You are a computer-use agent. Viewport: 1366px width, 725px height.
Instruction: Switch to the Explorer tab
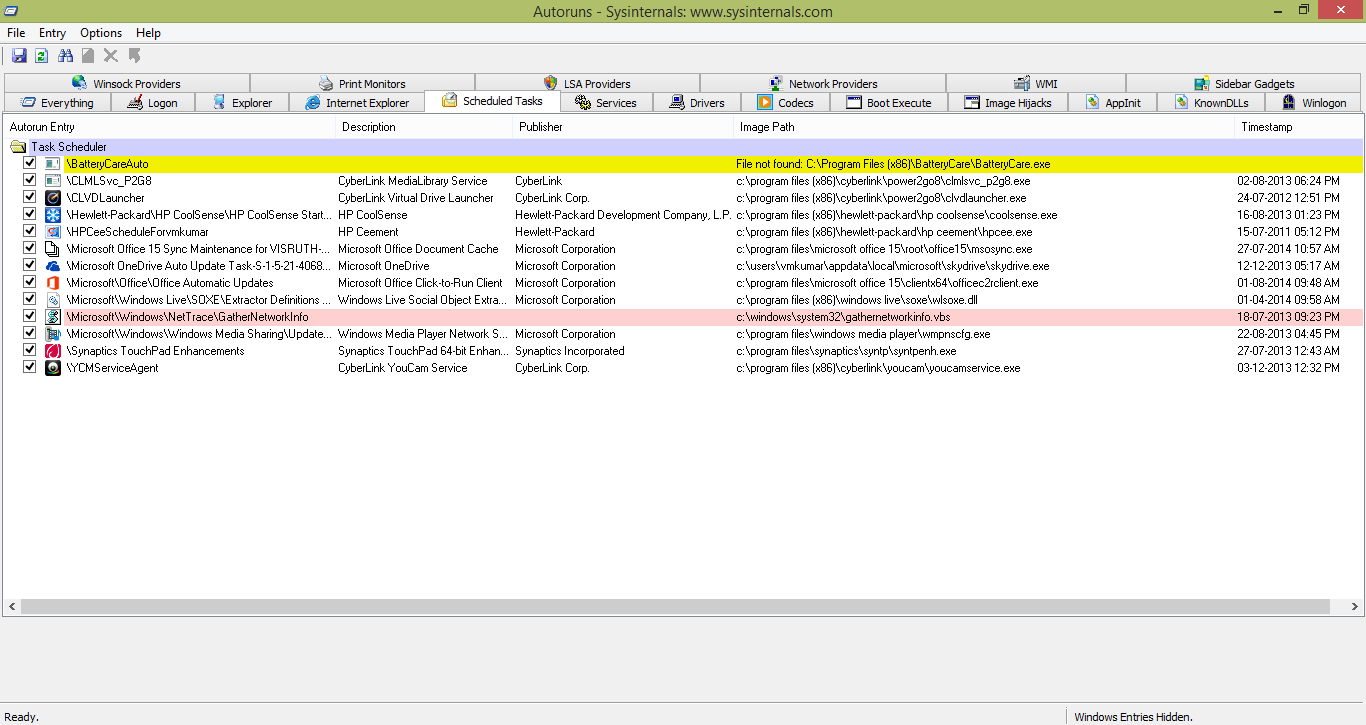click(242, 103)
